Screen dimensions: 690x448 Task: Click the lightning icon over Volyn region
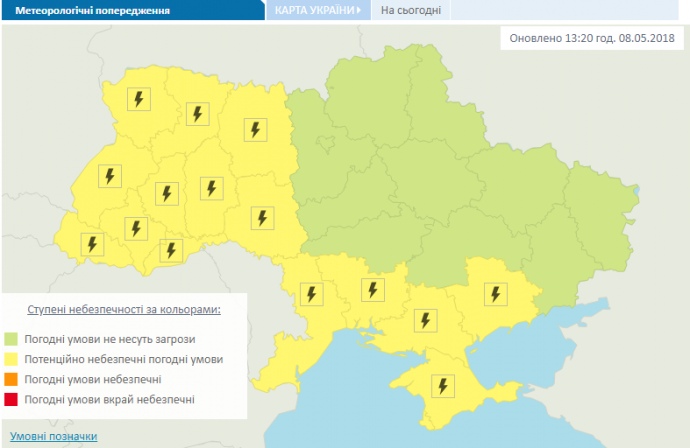pos(139,99)
